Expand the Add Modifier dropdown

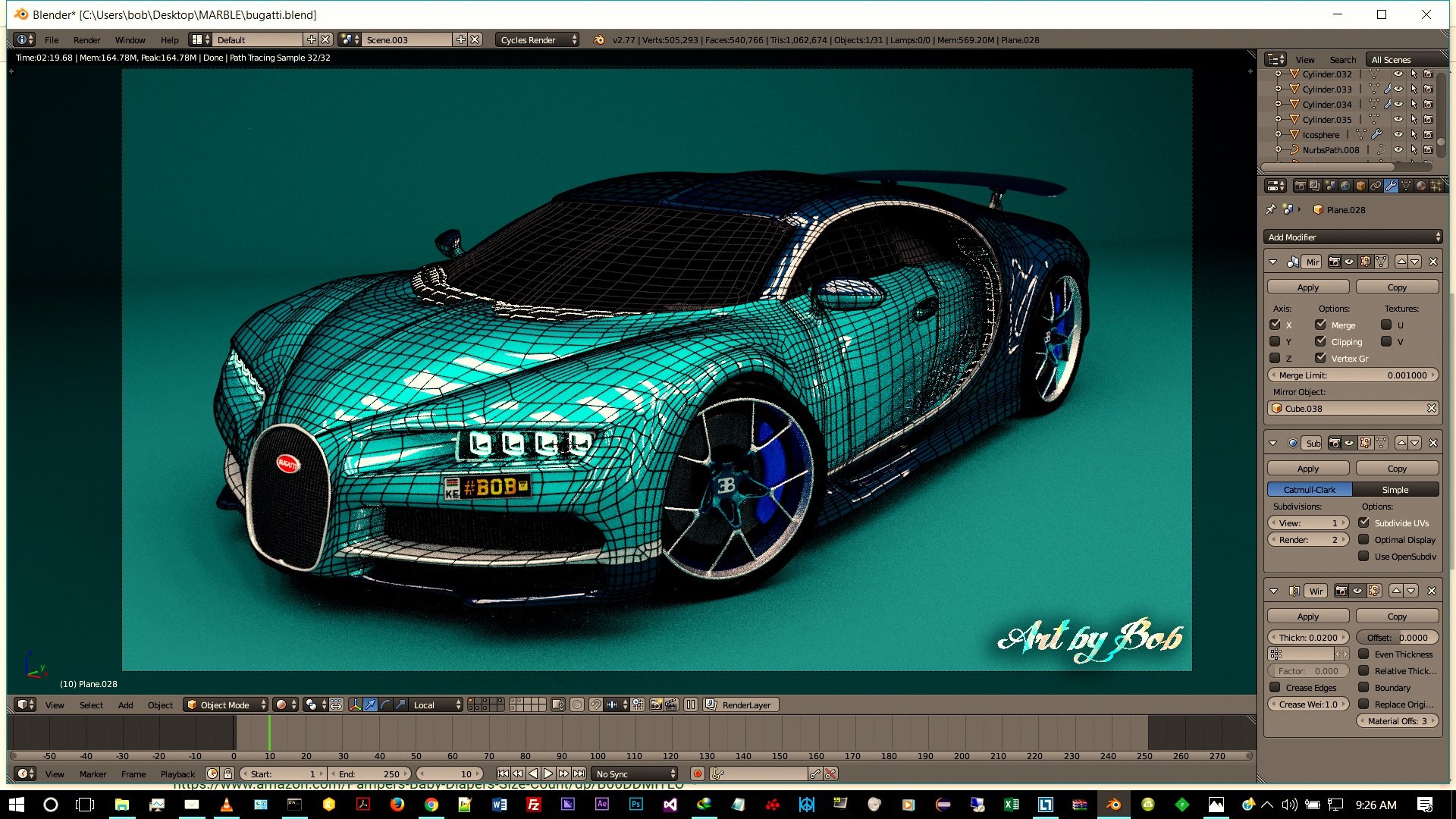tap(1353, 237)
